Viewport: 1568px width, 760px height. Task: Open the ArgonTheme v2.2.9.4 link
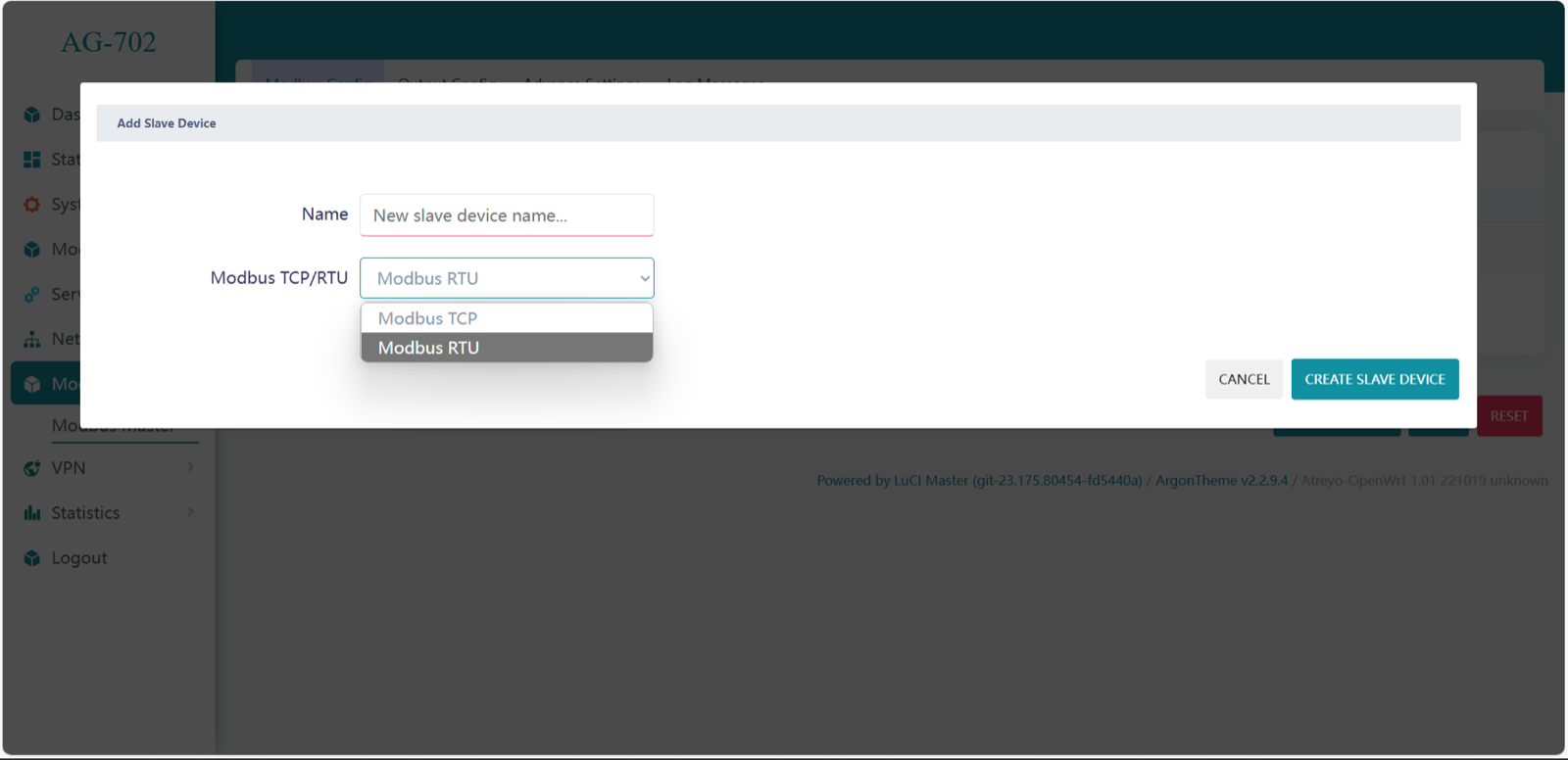pos(1221,481)
